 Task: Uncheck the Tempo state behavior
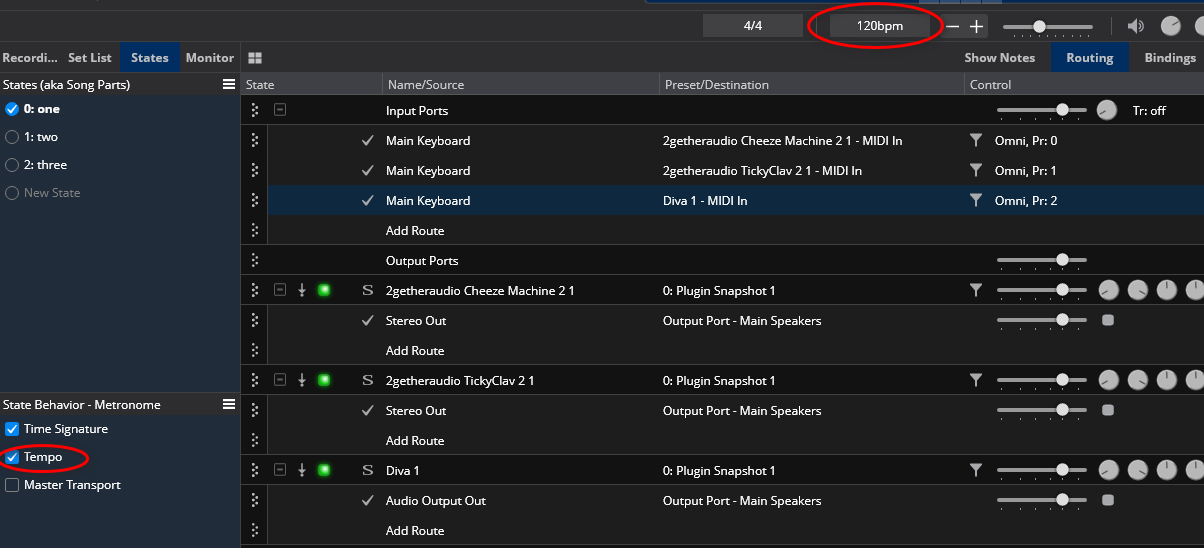(12, 457)
